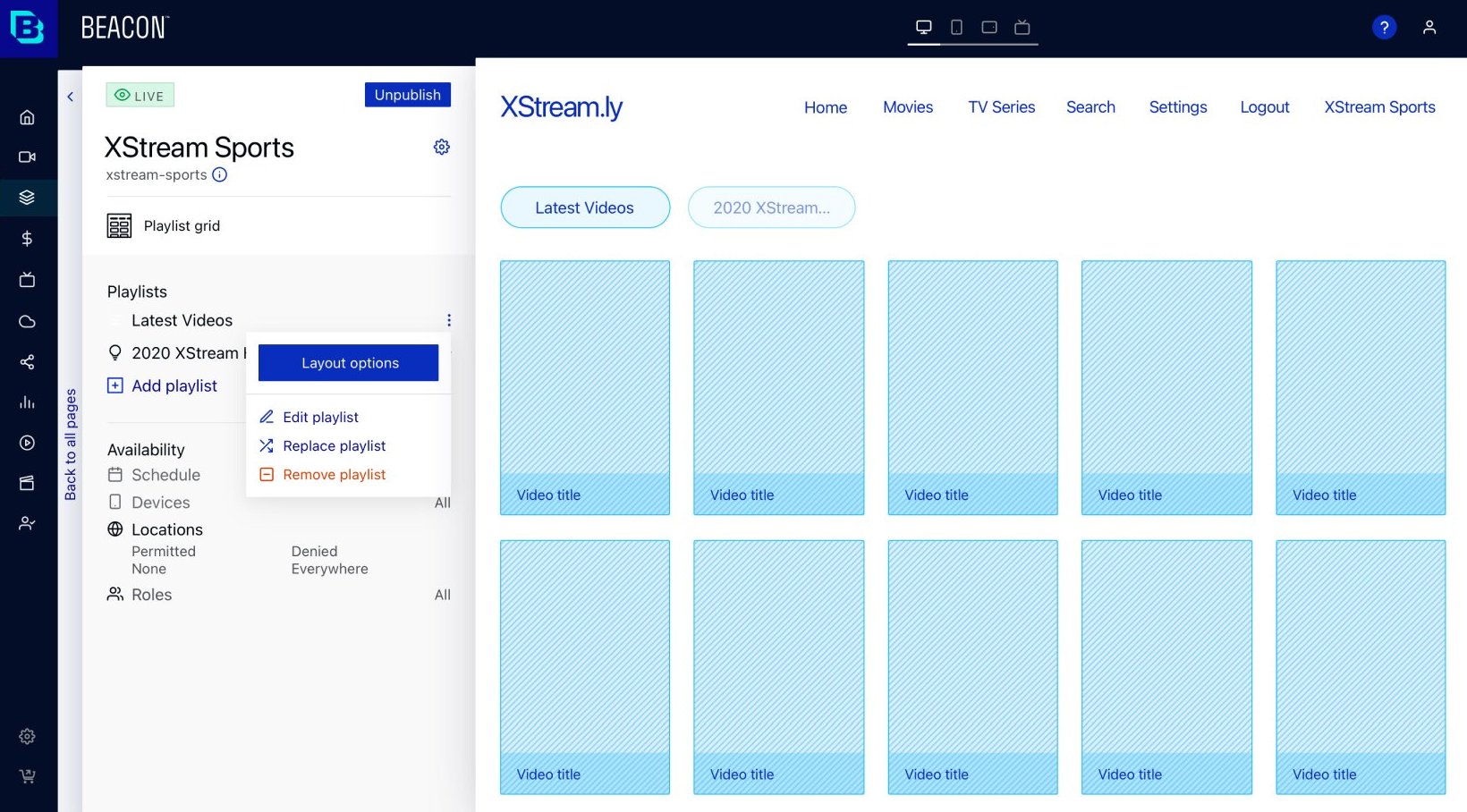
Task: Open the user check icon in sidebar
Action: (27, 523)
